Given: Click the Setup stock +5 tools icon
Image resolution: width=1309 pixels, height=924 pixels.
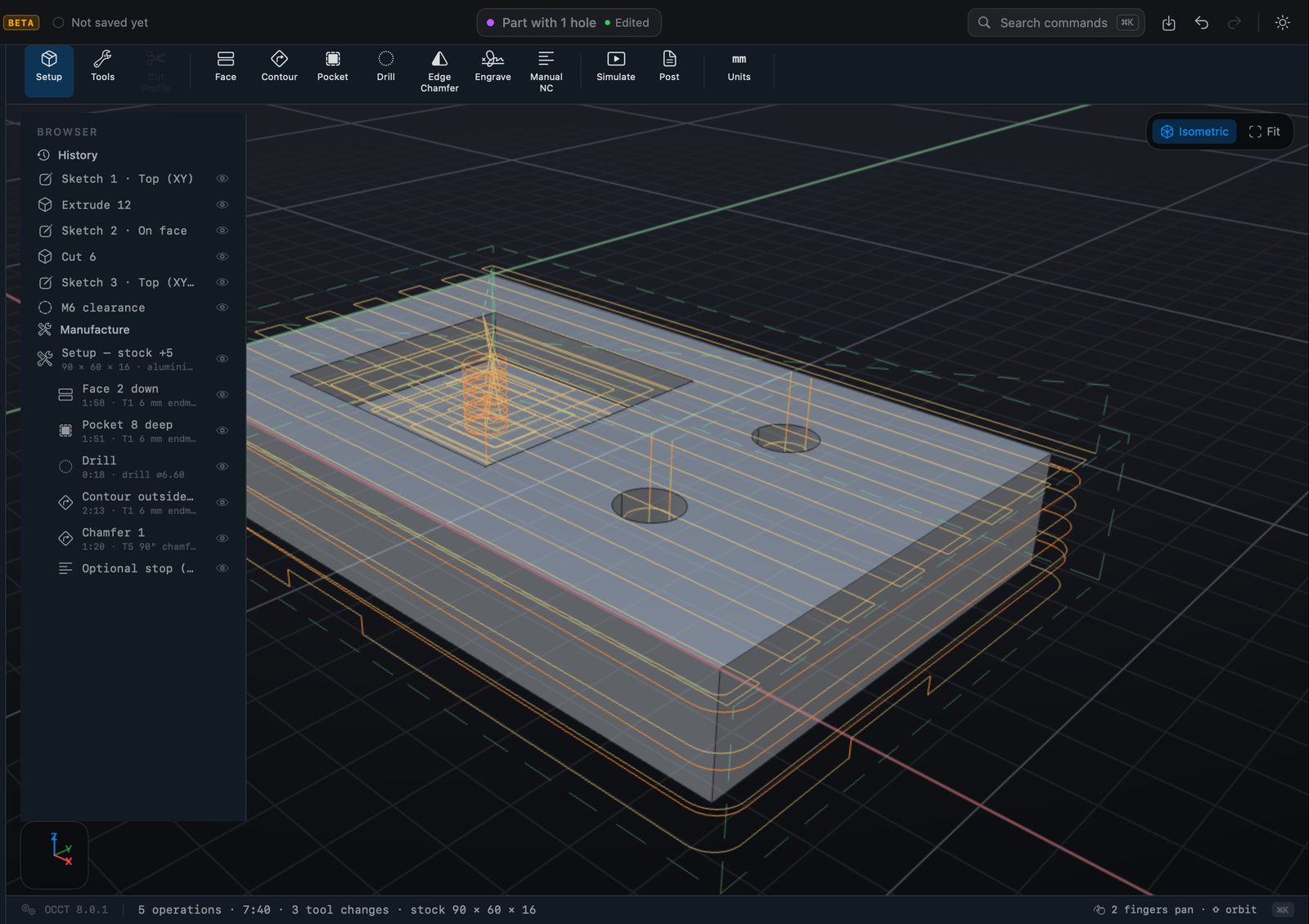Looking at the screenshot, I should 44,359.
